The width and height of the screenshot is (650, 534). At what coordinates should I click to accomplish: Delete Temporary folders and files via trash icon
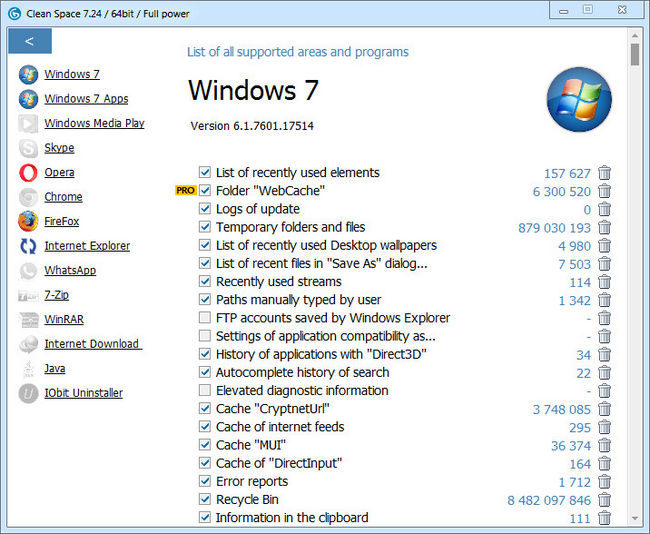tap(604, 227)
